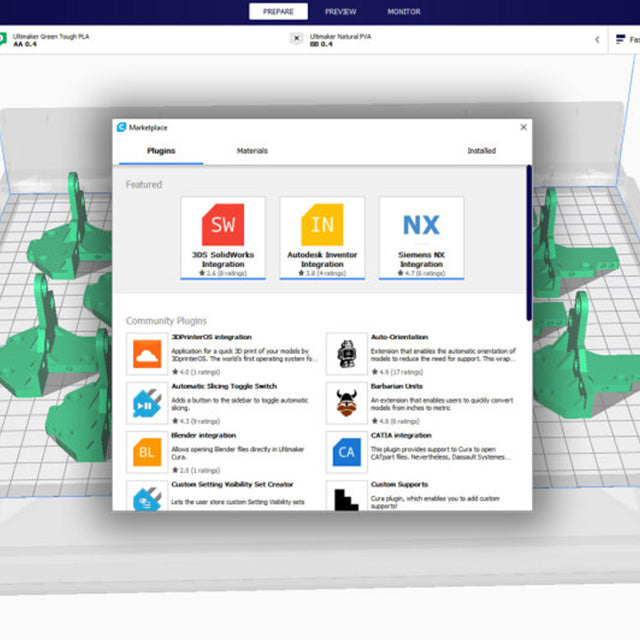Select Ultimaker Green Tough PLA extruder
The width and height of the screenshot is (640, 640).
click(51, 40)
